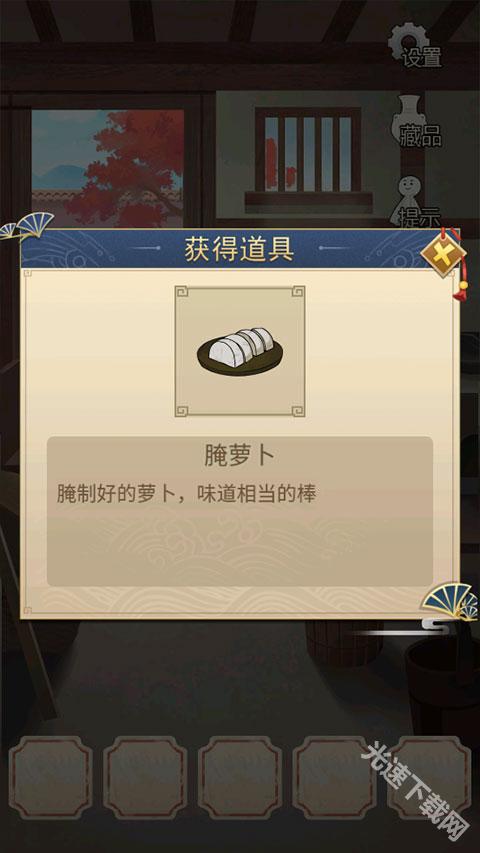Tap the small barred window
The height and width of the screenshot is (853, 480).
click(308, 156)
